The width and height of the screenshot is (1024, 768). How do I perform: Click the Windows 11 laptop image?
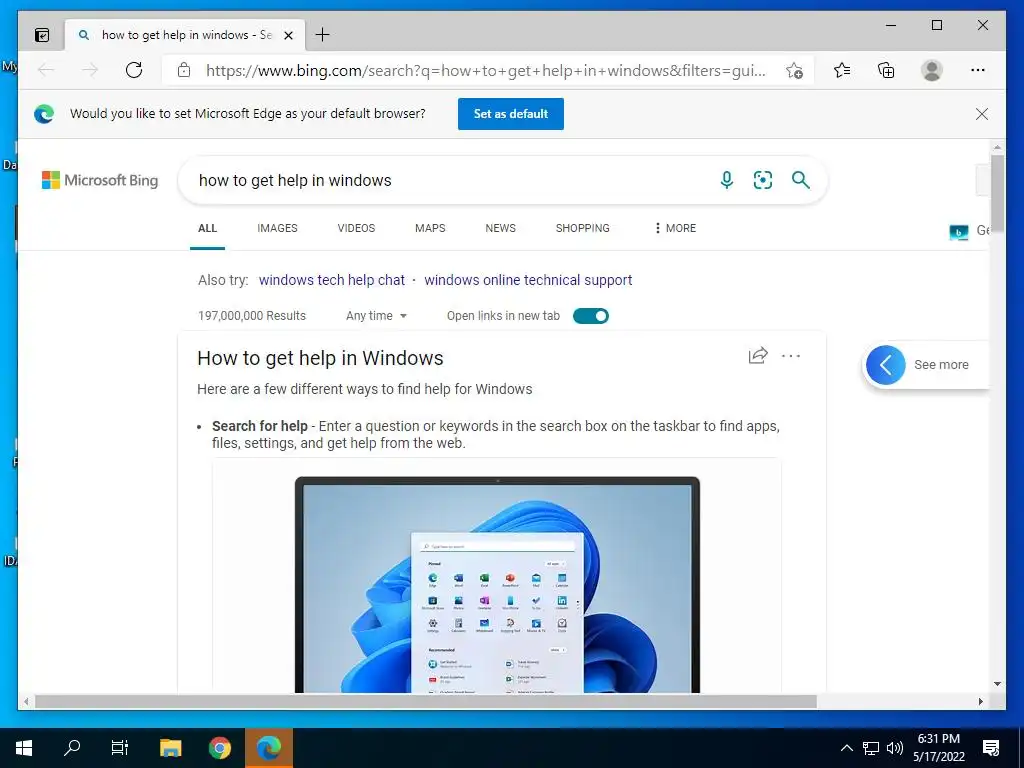[x=497, y=584]
